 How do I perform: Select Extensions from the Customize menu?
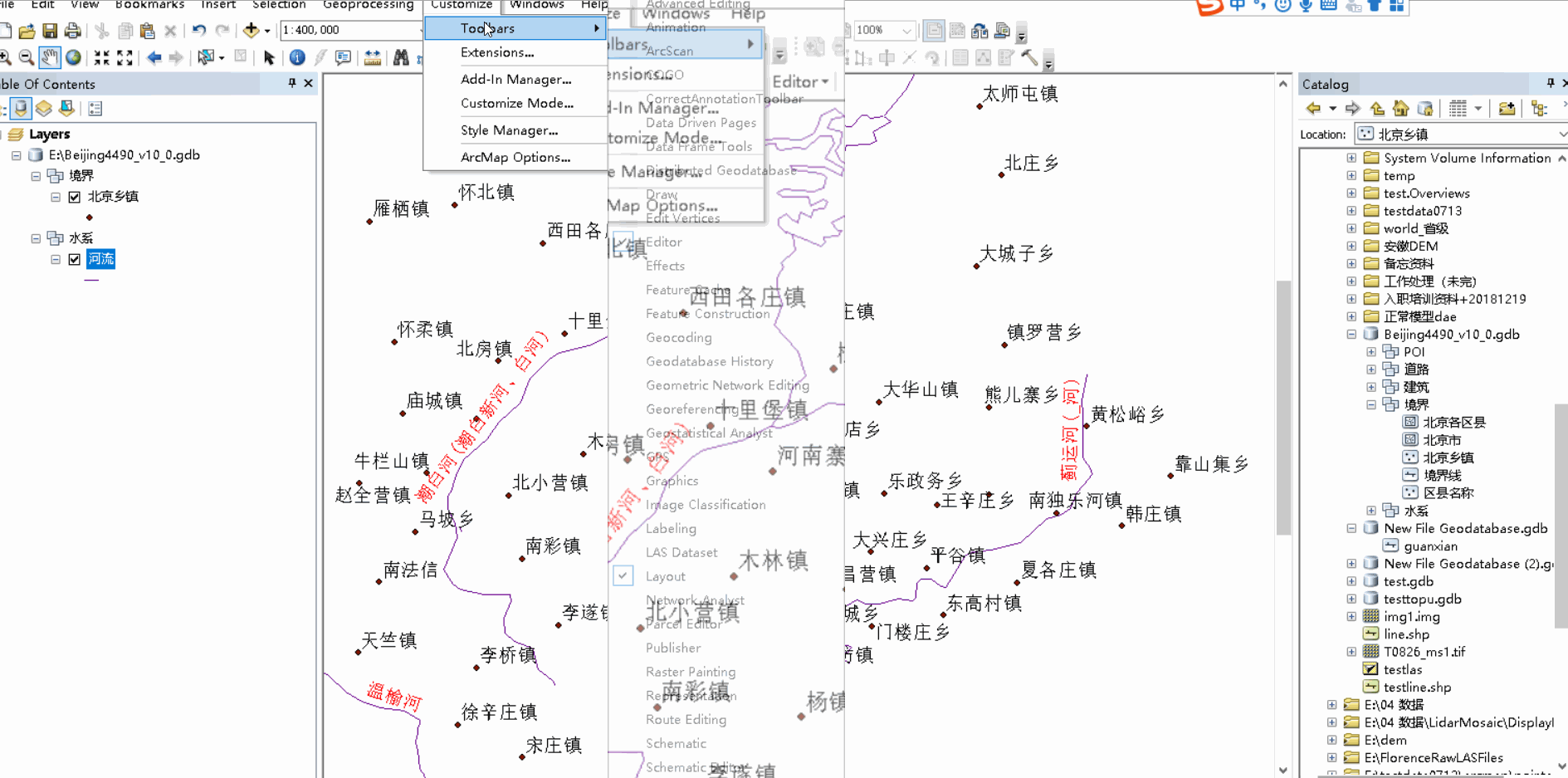pos(496,52)
